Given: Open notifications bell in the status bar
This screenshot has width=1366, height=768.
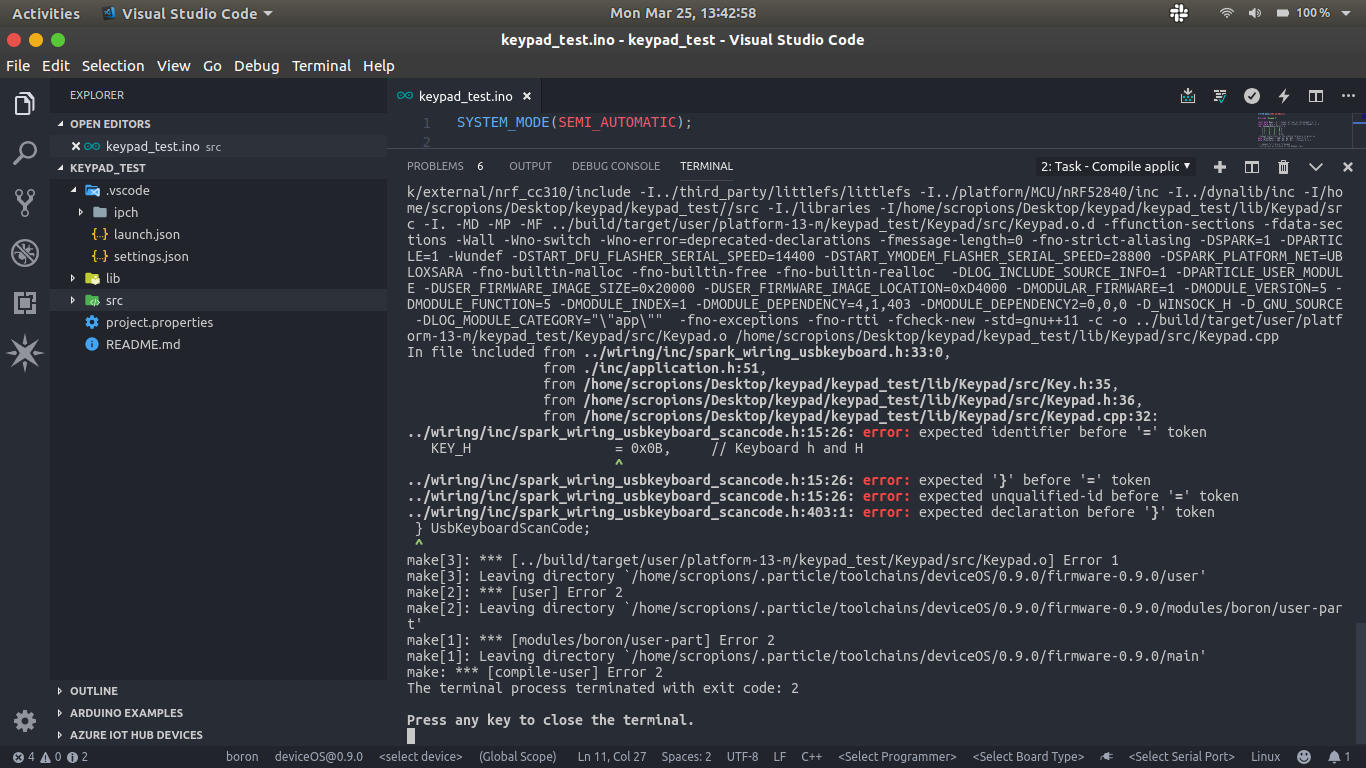Looking at the screenshot, I should [1339, 757].
